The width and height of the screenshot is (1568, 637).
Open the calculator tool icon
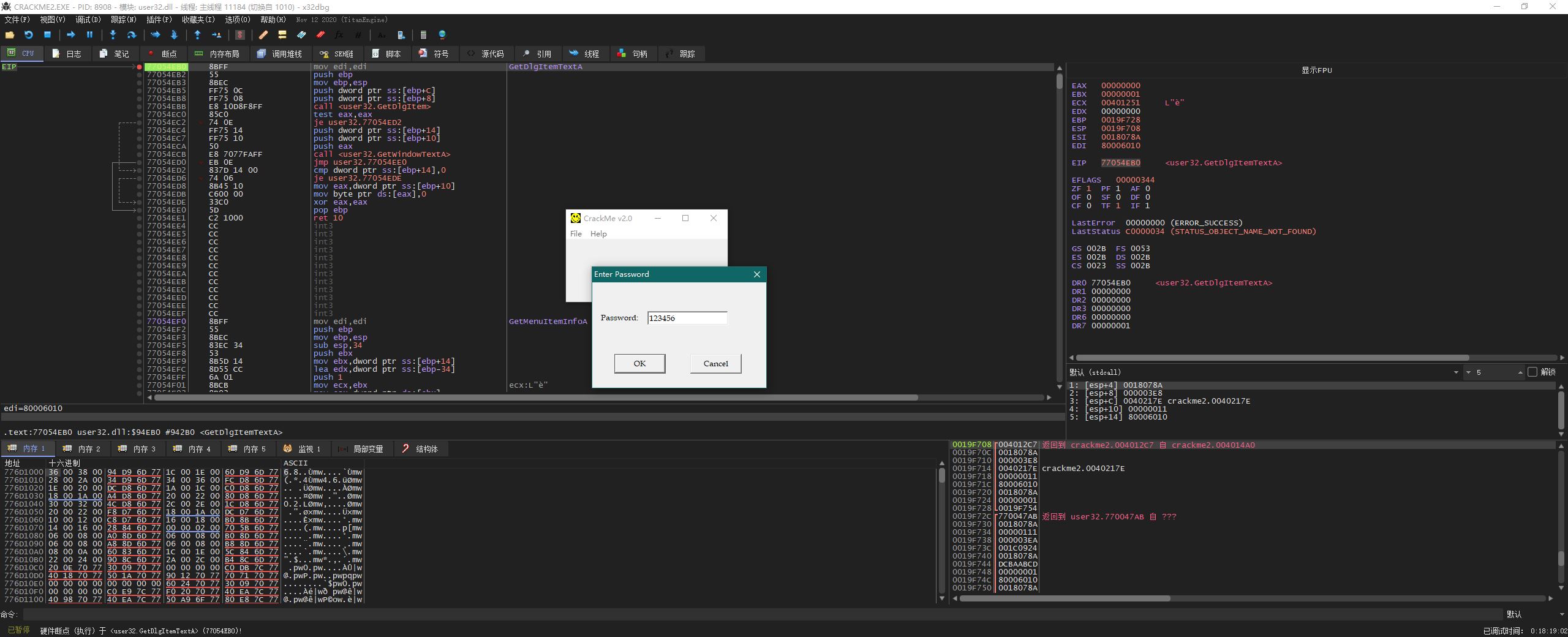pos(423,35)
